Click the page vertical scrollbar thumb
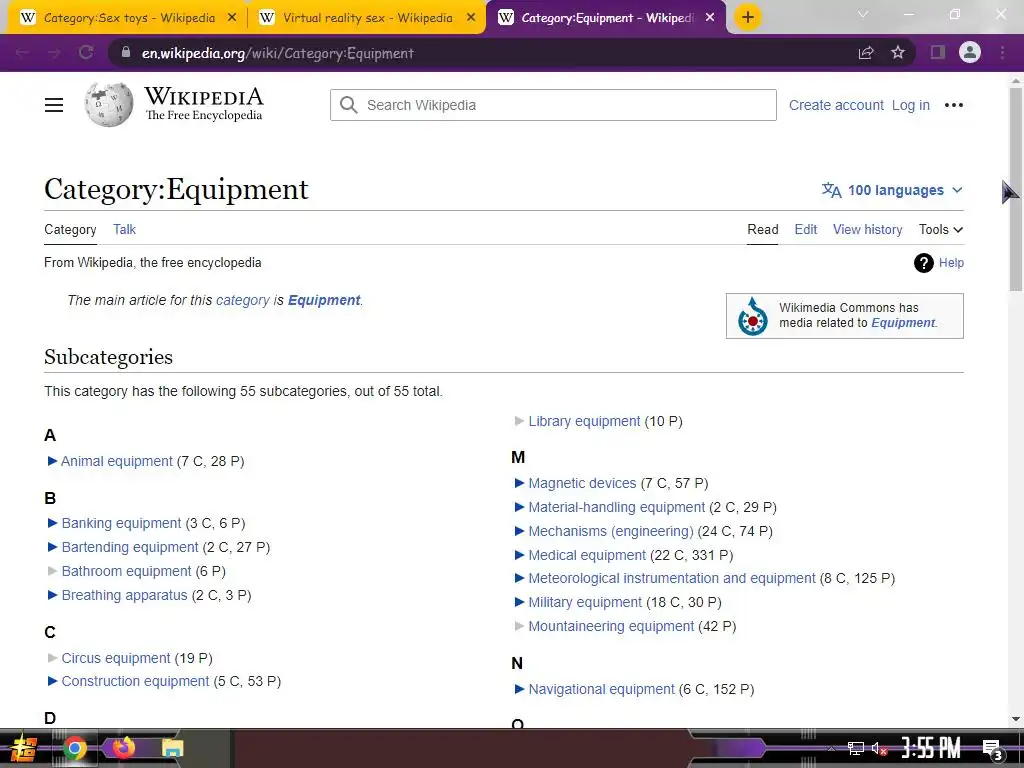Image resolution: width=1024 pixels, height=768 pixels. pyautogui.click(x=1016, y=189)
